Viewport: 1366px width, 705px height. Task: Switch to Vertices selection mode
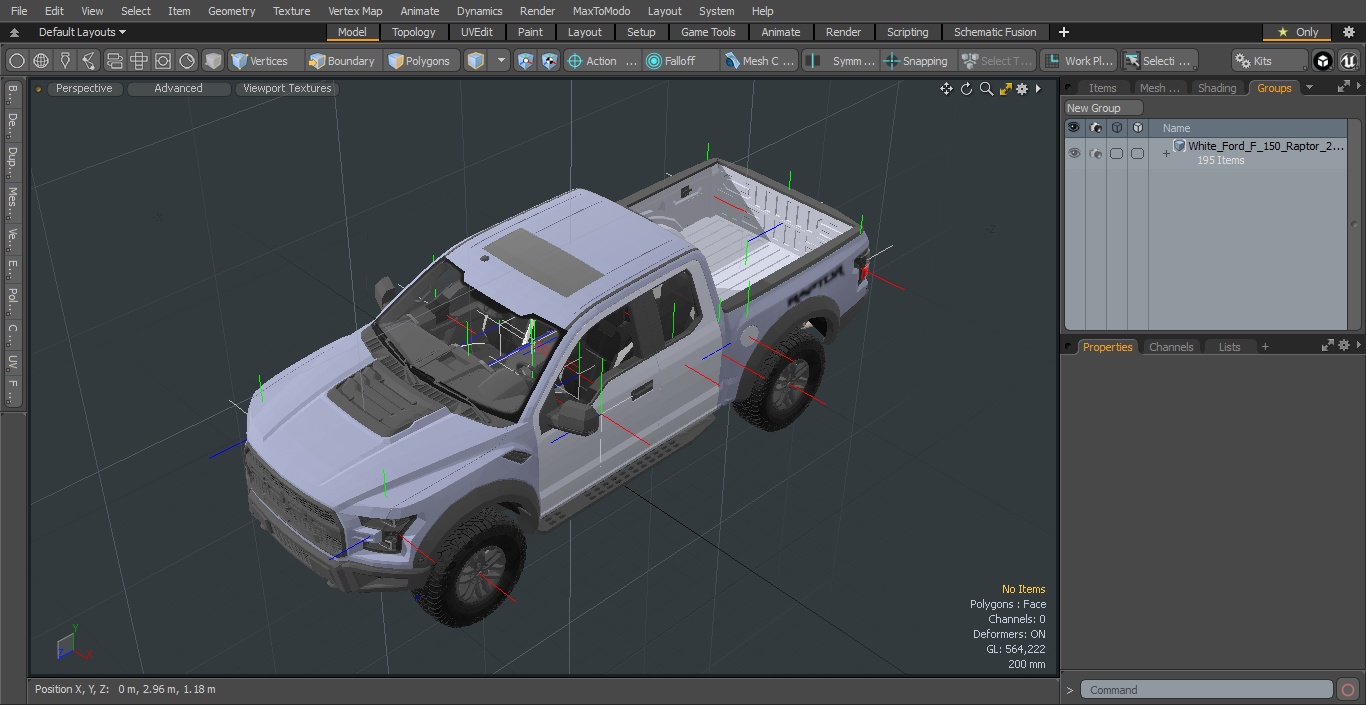click(265, 61)
